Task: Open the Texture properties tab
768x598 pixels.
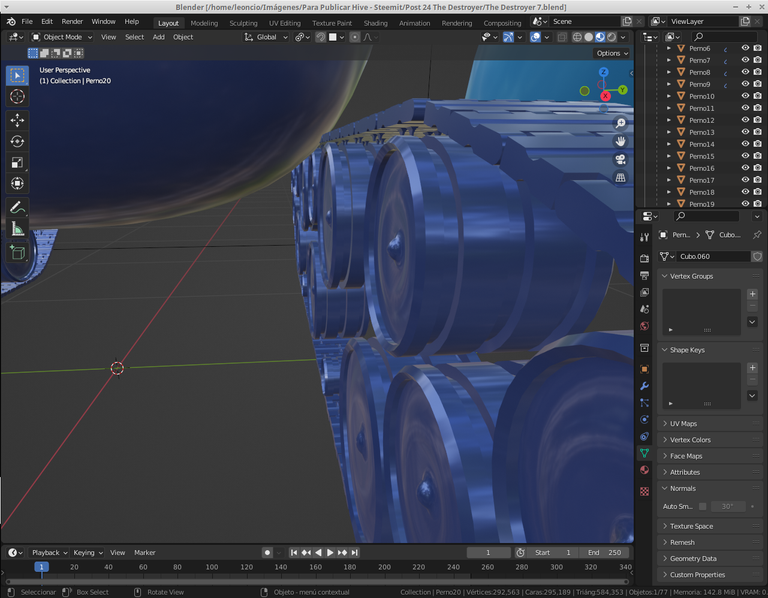Action: (x=645, y=491)
